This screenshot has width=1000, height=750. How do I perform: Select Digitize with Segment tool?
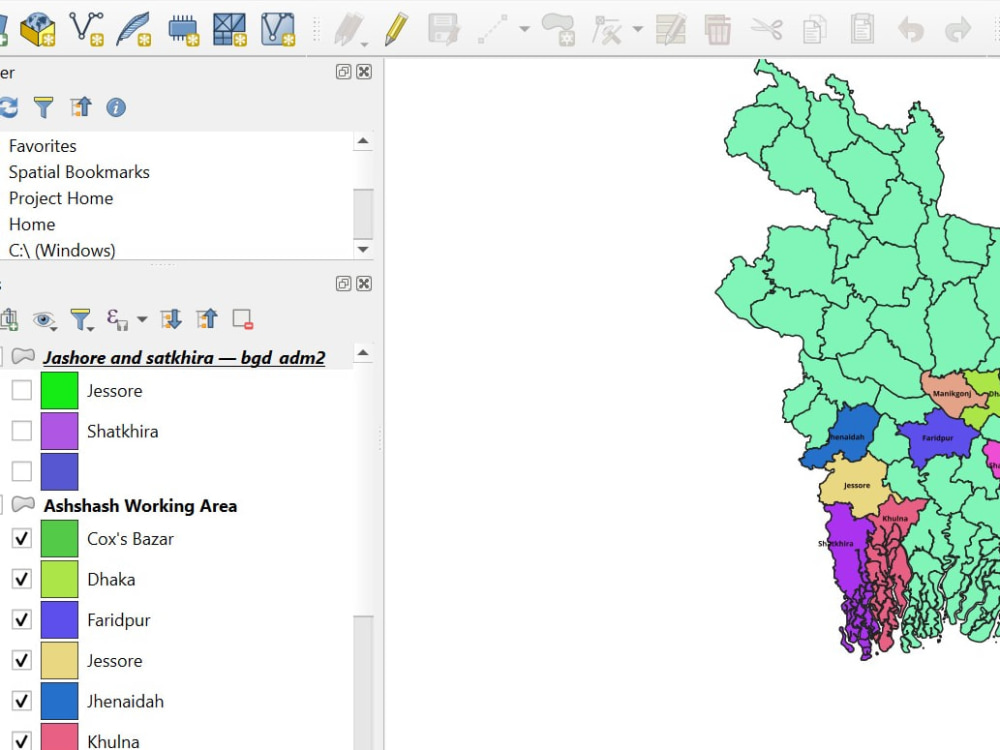tap(492, 29)
